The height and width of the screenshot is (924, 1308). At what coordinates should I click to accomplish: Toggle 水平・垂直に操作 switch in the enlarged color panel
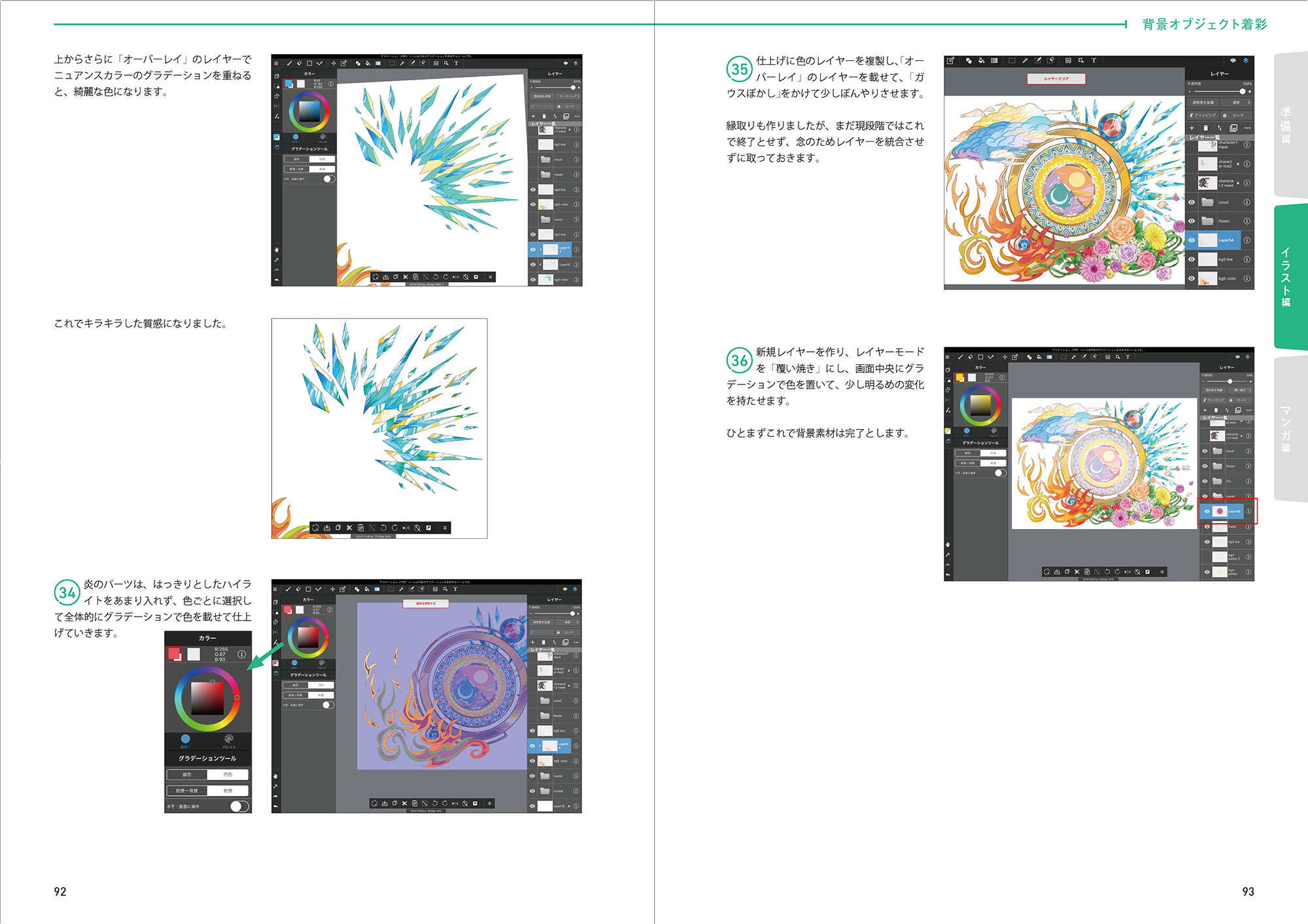pos(239,806)
